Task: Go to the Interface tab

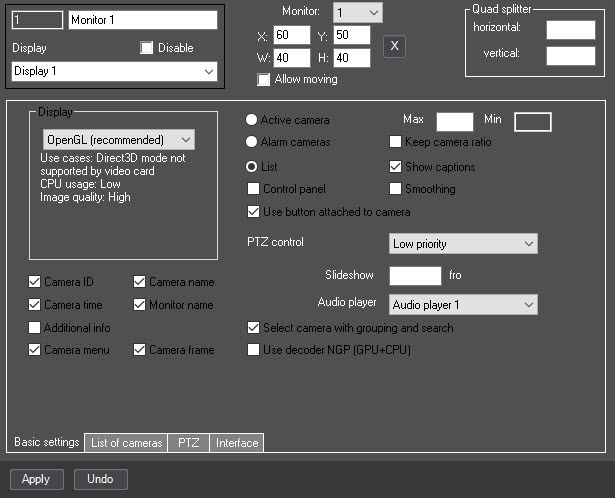Action: click(x=237, y=443)
